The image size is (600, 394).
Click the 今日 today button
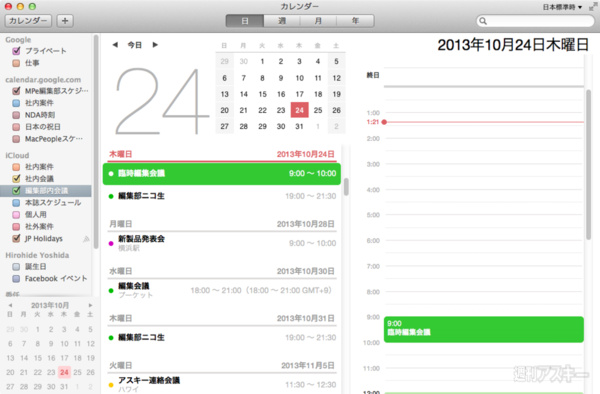pyautogui.click(x=135, y=45)
